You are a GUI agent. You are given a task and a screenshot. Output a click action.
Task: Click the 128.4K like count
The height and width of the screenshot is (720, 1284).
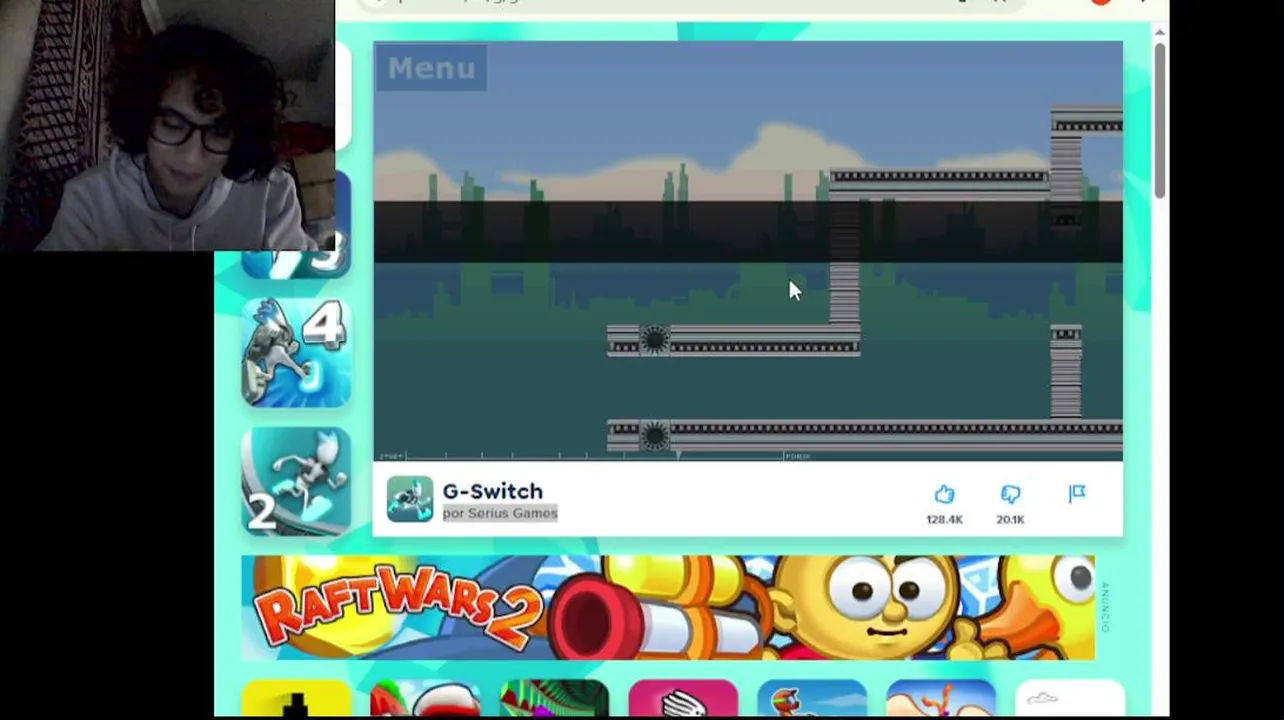coord(945,520)
